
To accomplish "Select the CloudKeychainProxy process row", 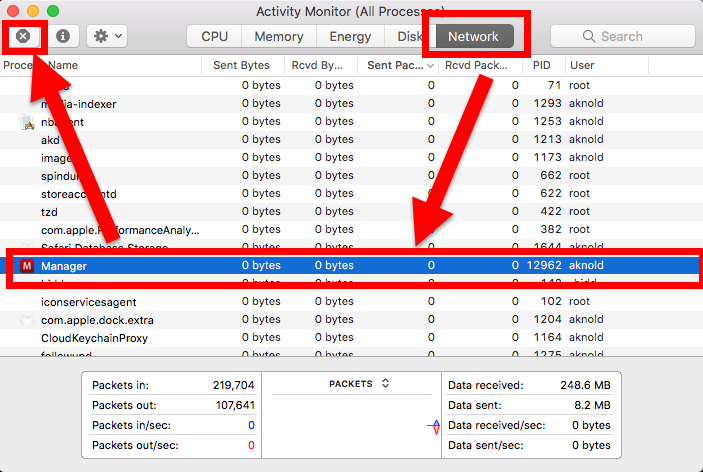I will pos(300,338).
